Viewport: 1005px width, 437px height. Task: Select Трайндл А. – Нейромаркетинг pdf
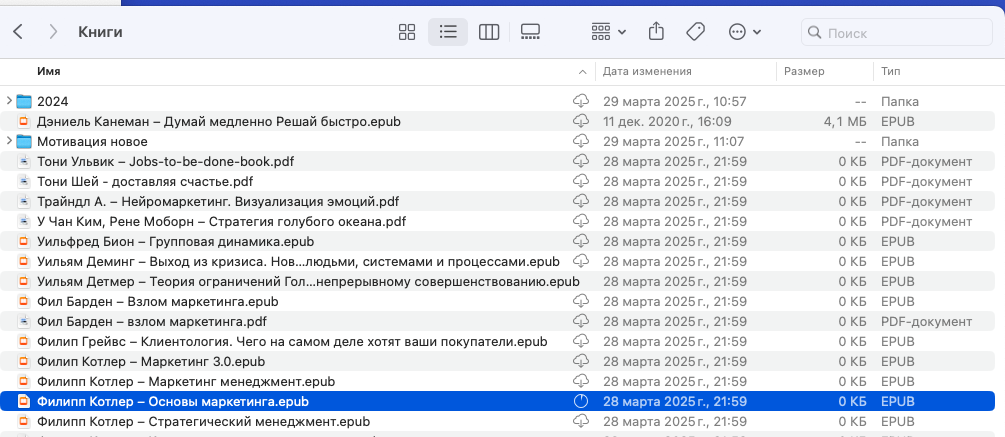tap(218, 201)
